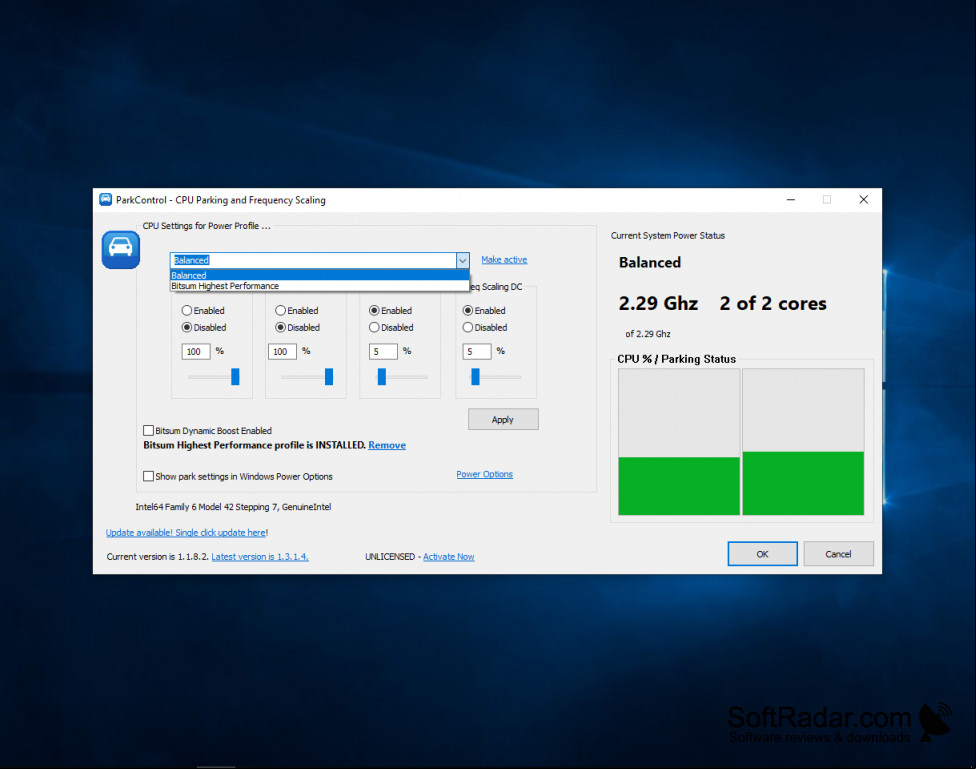976x769 pixels.
Task: Click the Activate Now link
Action: pos(449,557)
